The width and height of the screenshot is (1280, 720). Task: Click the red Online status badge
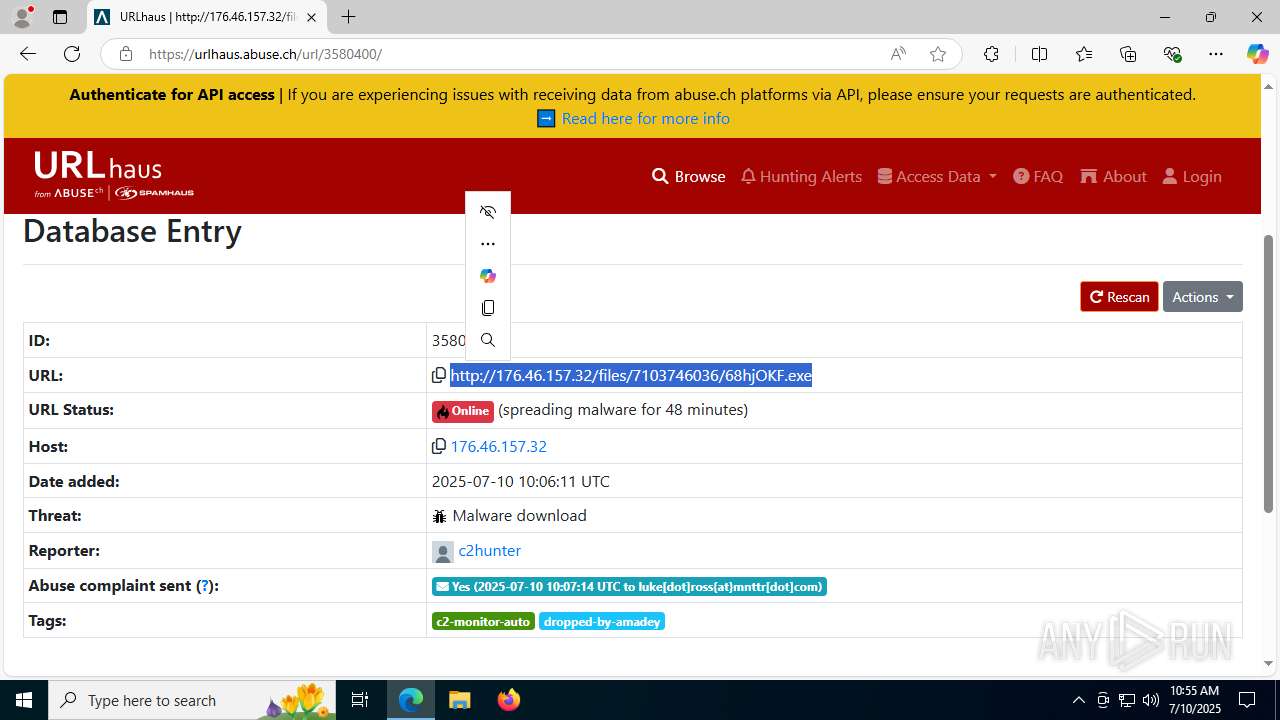(x=463, y=411)
